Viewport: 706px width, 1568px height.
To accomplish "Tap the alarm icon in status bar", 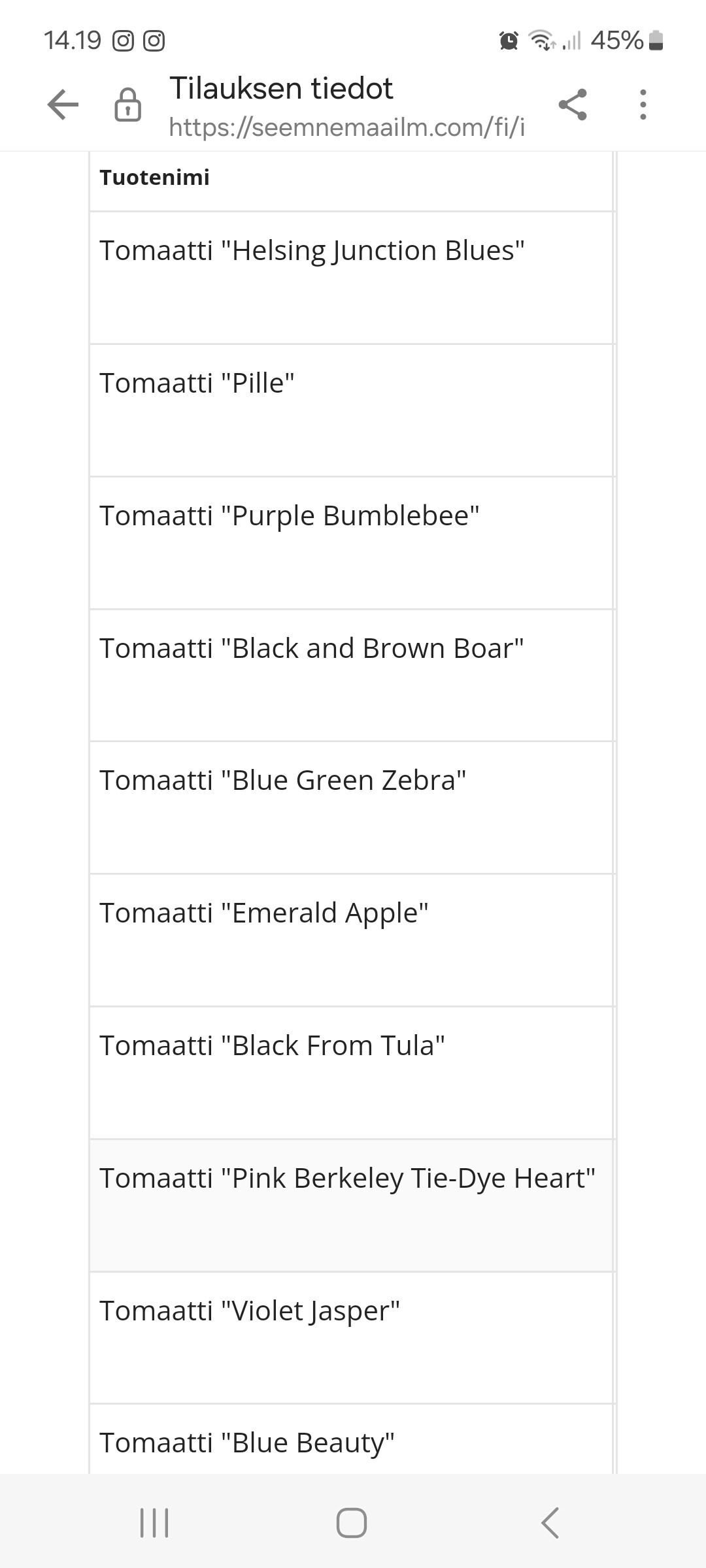I will tap(509, 41).
